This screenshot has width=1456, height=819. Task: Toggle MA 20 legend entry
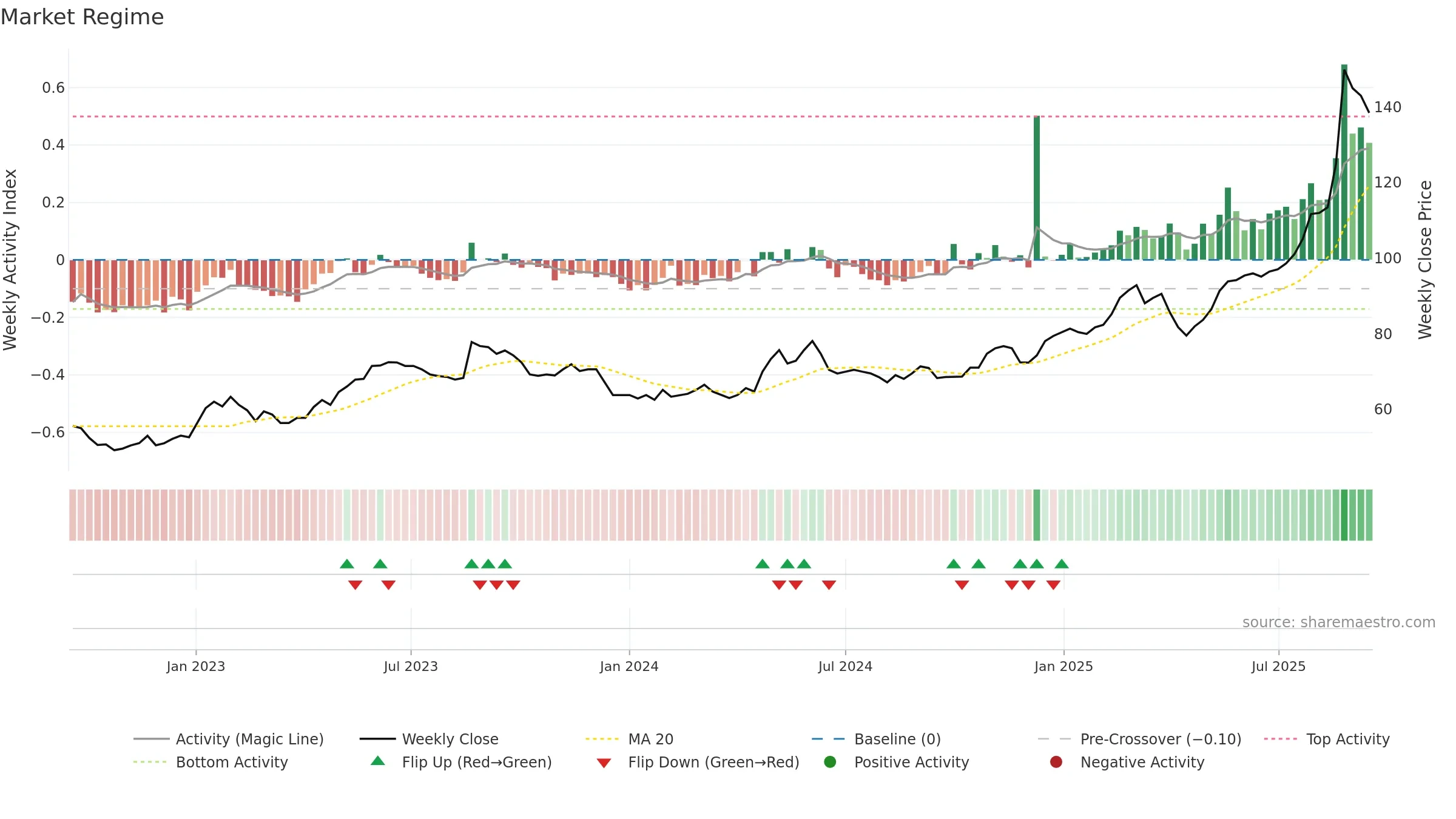click(x=629, y=739)
